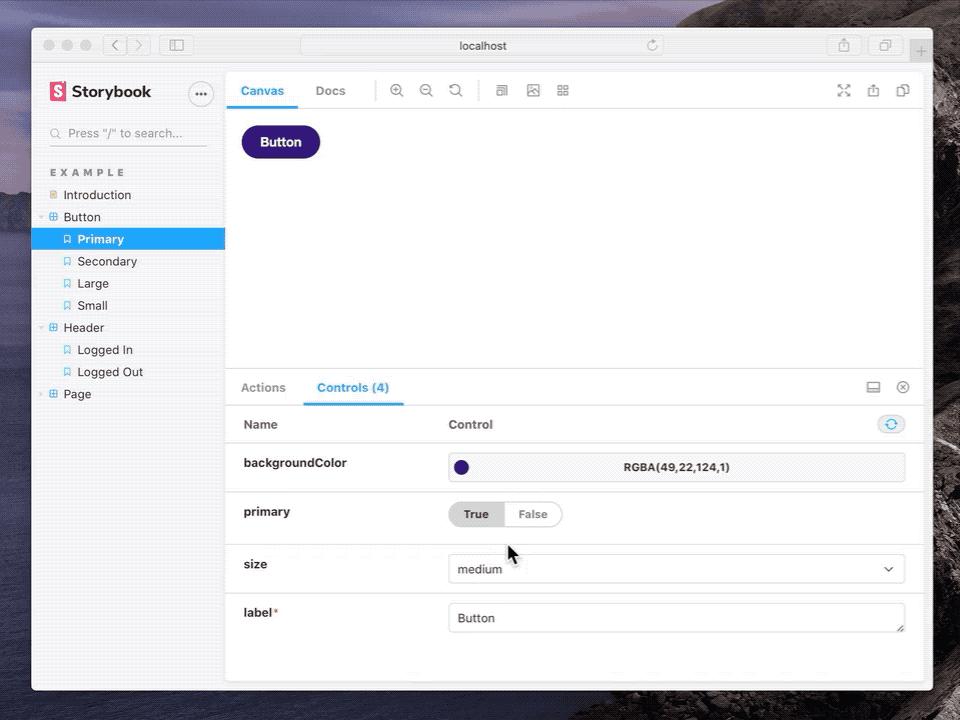Zoom out of the canvas preview
The height and width of the screenshot is (720, 960).
coord(427,90)
